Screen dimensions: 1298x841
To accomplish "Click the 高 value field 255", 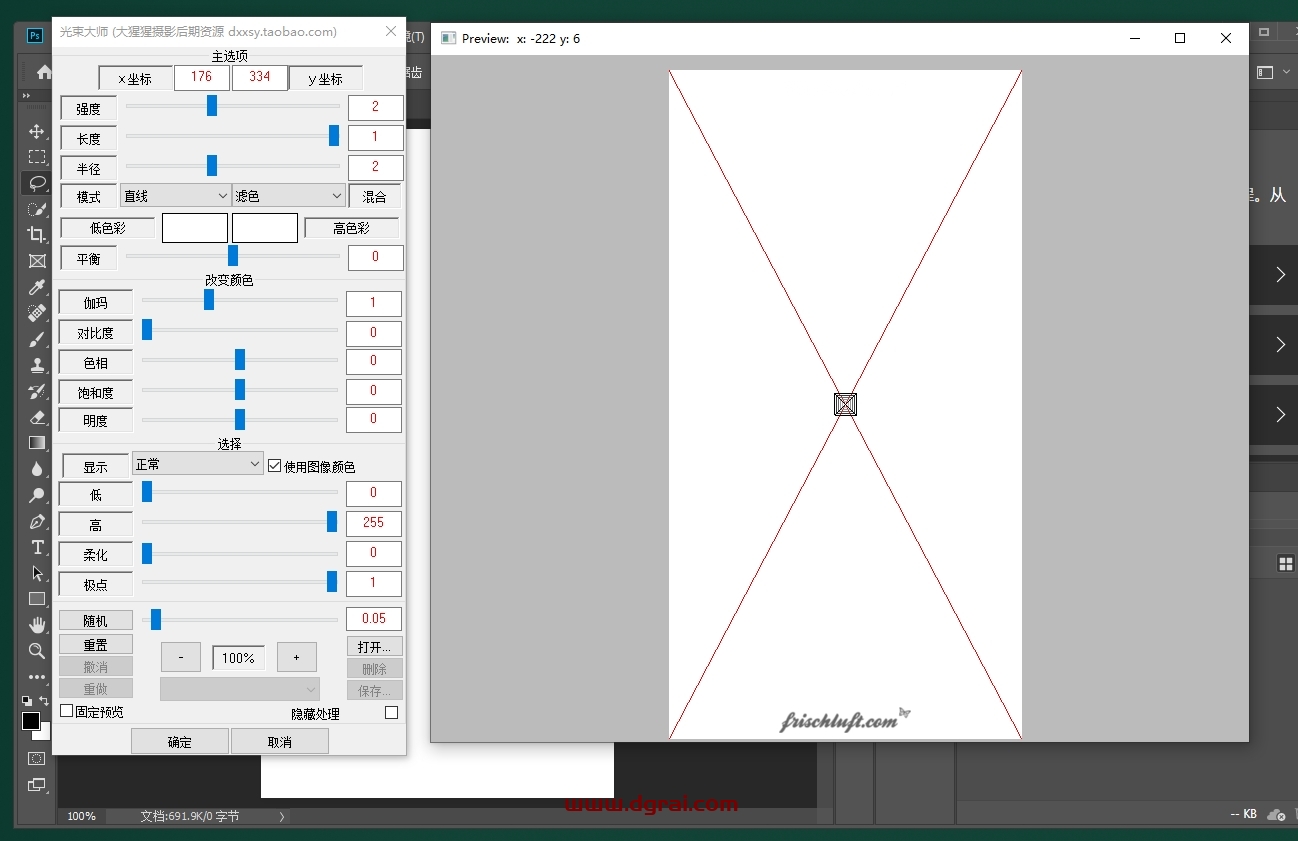I will point(374,522).
